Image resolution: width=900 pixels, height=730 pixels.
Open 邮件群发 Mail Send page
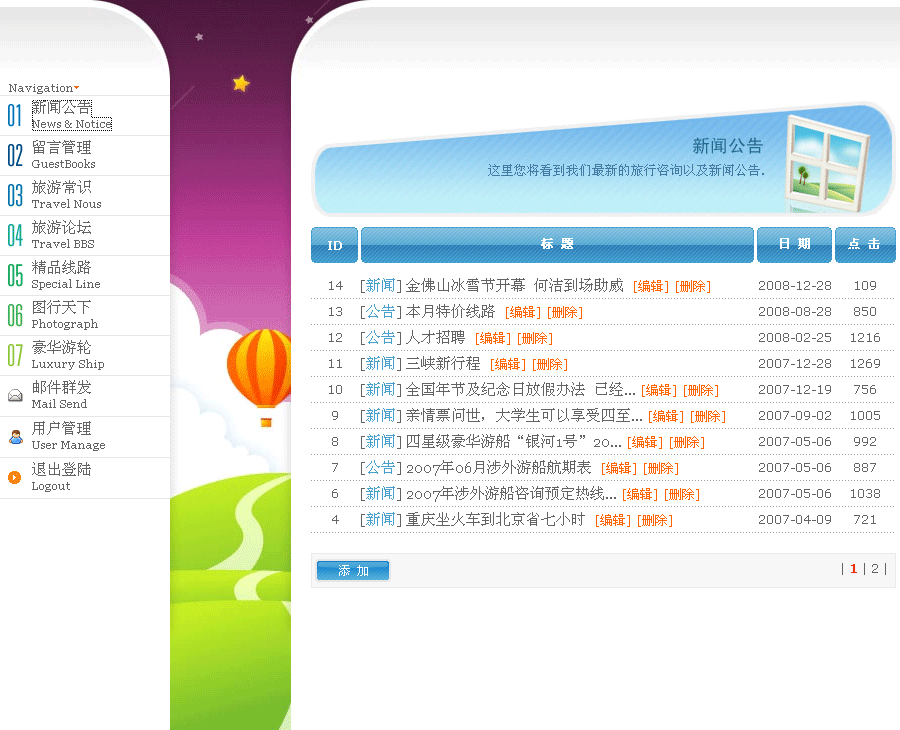point(61,395)
